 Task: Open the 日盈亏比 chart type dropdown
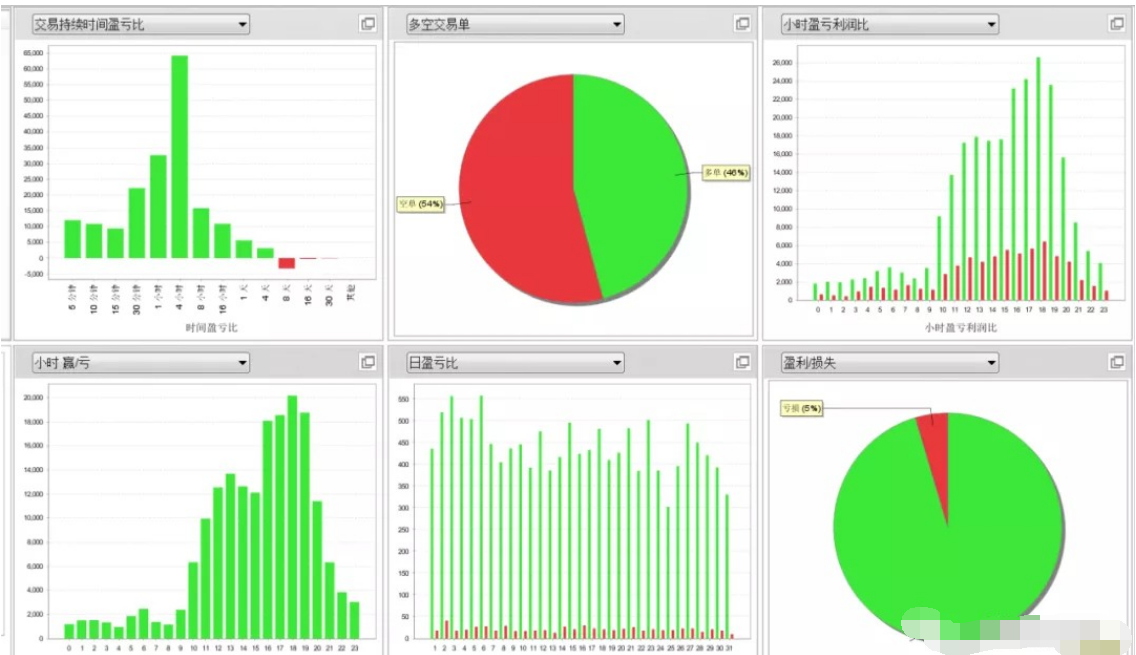[x=616, y=362]
